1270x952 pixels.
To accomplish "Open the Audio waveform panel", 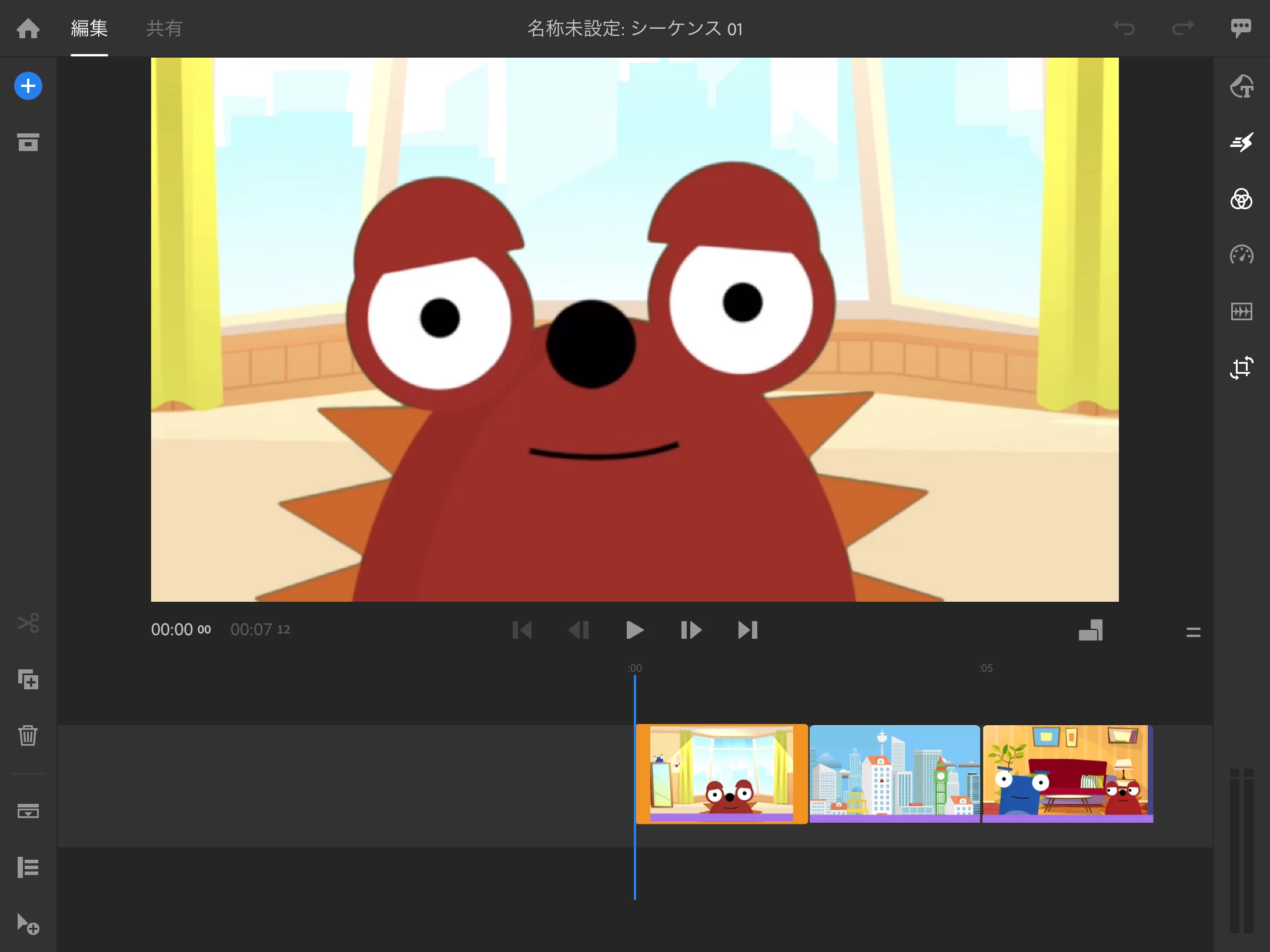I will click(x=1241, y=311).
